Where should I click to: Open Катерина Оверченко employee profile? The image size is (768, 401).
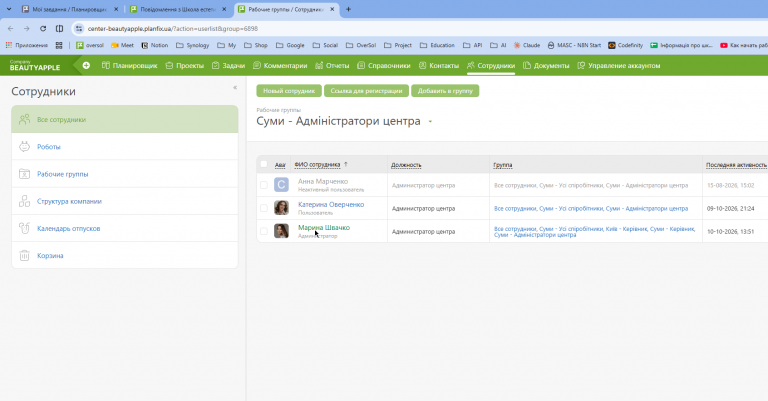pos(331,205)
